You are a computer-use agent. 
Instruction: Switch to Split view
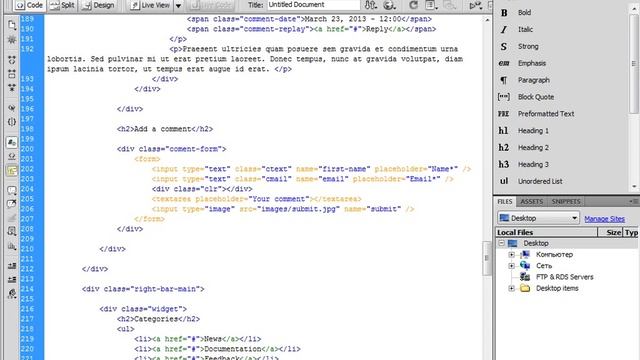pyautogui.click(x=62, y=5)
